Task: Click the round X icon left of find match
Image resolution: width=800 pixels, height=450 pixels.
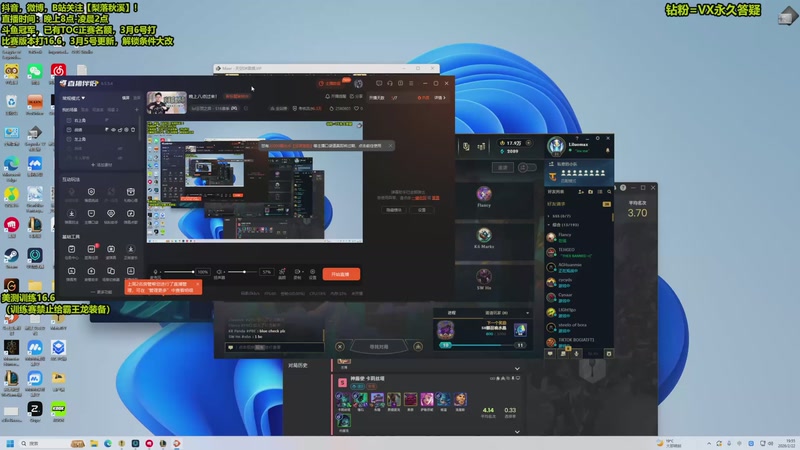Action: 340,347
